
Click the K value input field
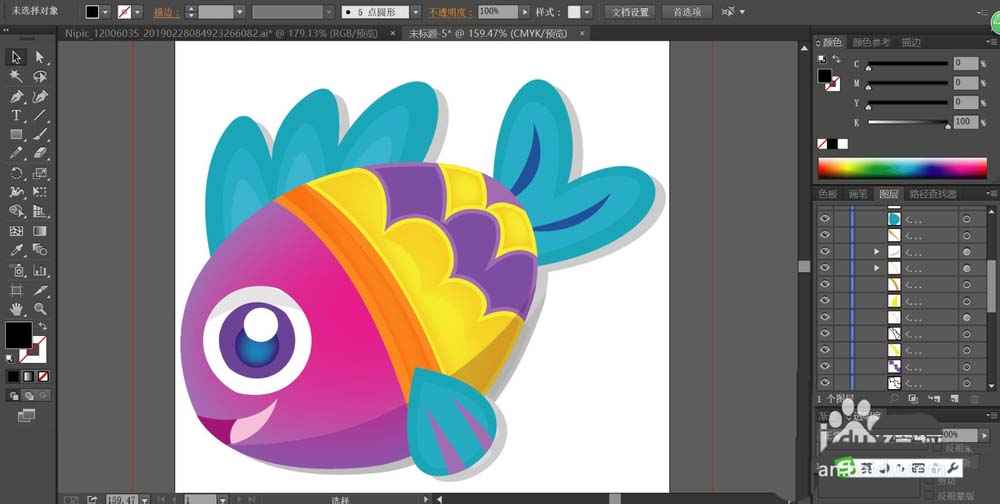point(966,121)
